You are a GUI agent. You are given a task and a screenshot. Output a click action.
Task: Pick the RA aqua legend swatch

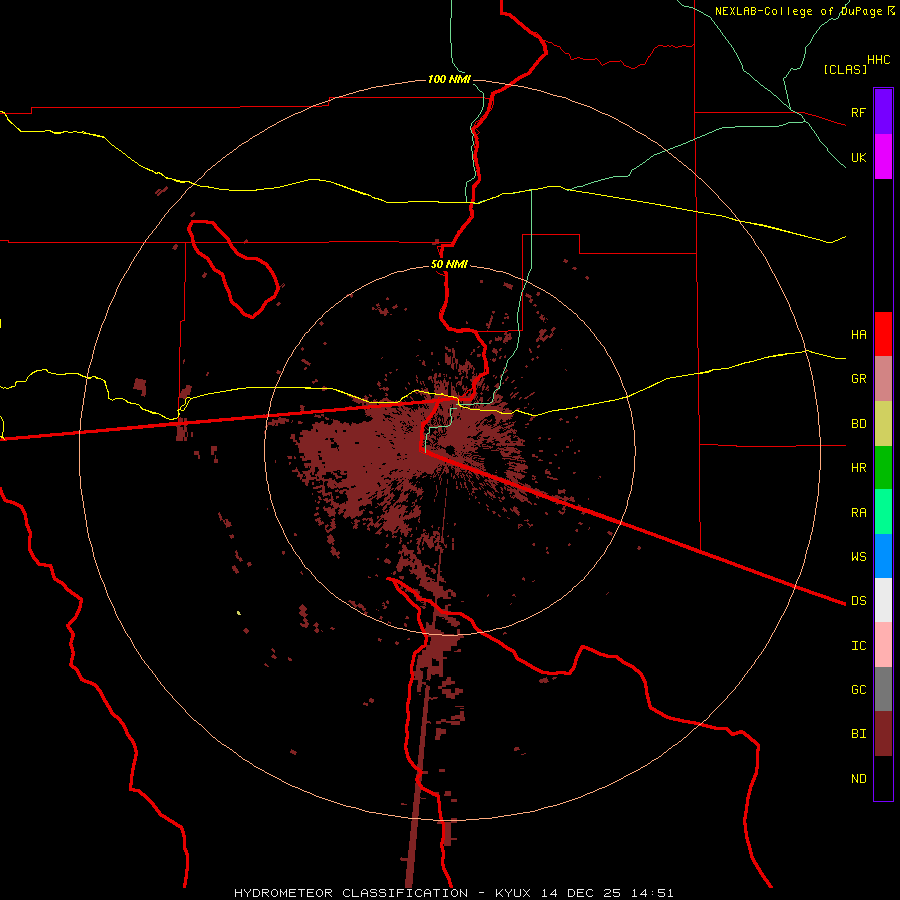883,512
